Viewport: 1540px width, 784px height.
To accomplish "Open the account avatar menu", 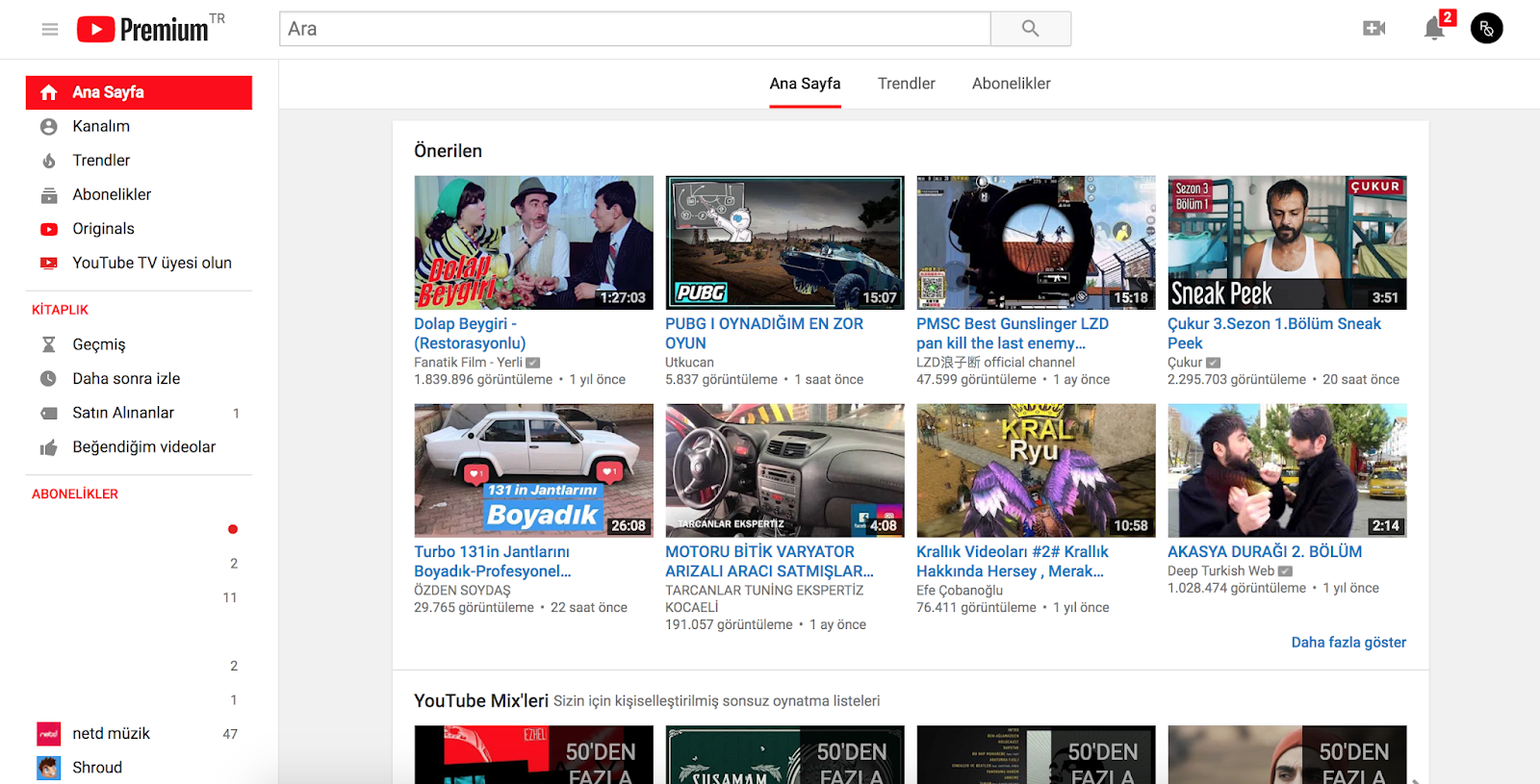I will pyautogui.click(x=1486, y=28).
